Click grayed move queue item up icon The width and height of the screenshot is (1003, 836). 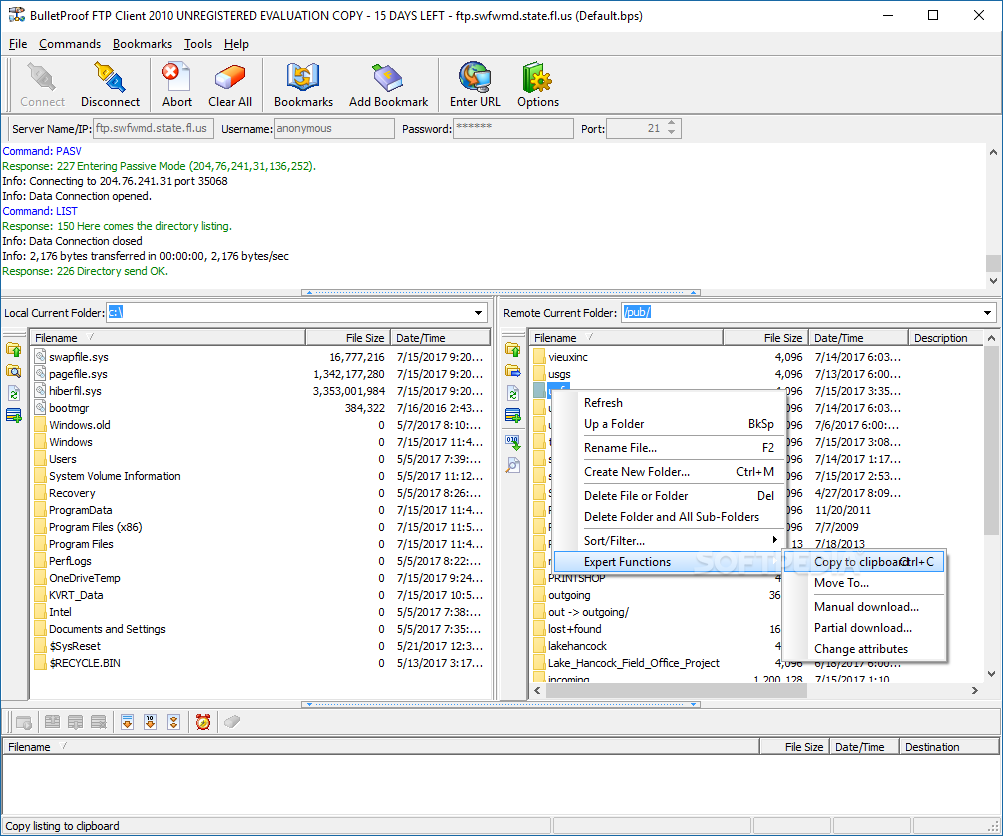(52, 722)
